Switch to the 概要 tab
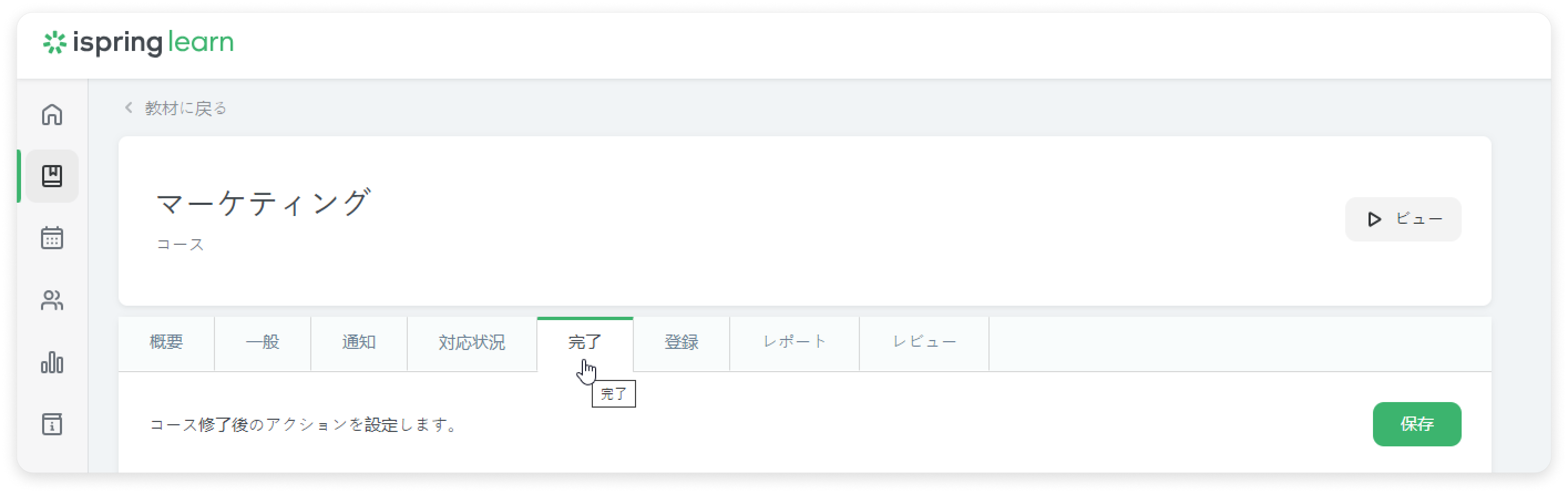 coord(166,342)
